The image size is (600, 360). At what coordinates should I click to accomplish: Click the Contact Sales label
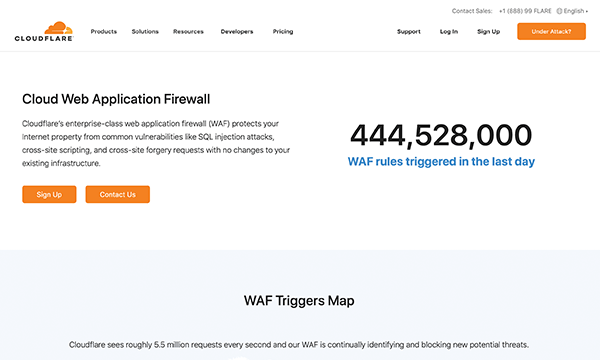(x=472, y=11)
